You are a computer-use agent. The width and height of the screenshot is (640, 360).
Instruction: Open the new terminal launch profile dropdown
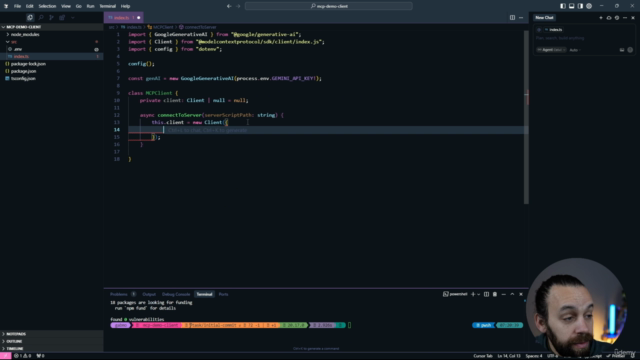[479, 294]
